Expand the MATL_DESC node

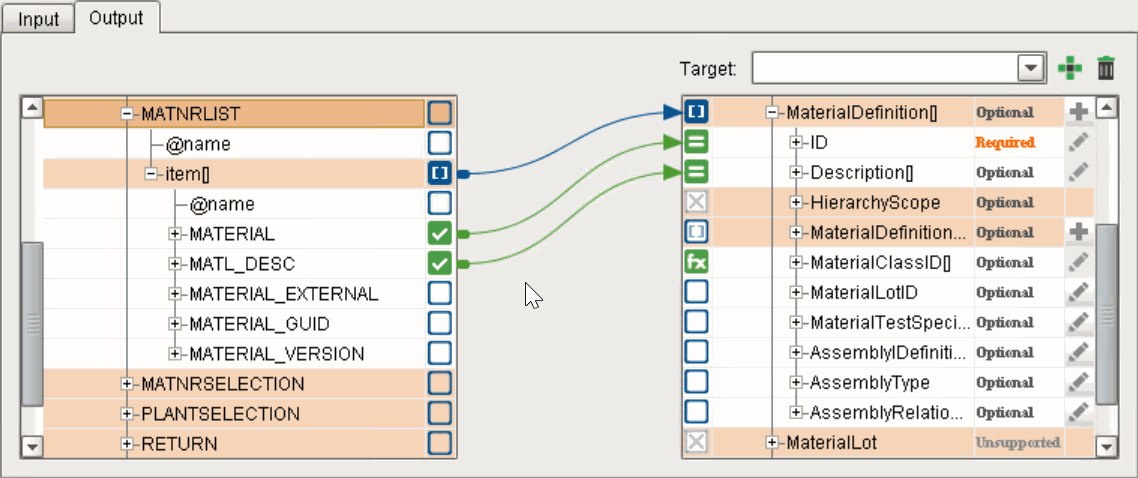(175, 264)
